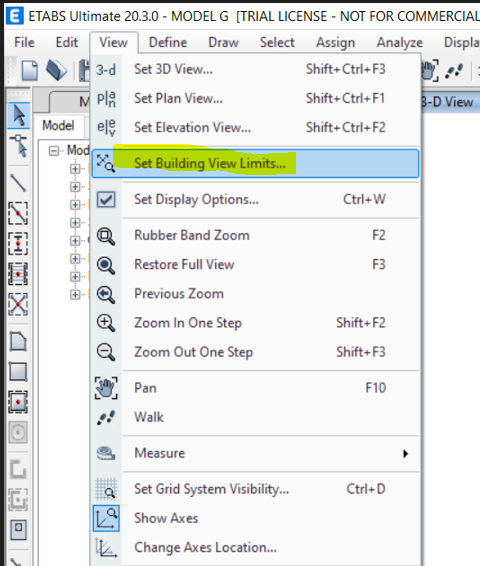Choose Set Elevation View menu entry

(256, 127)
